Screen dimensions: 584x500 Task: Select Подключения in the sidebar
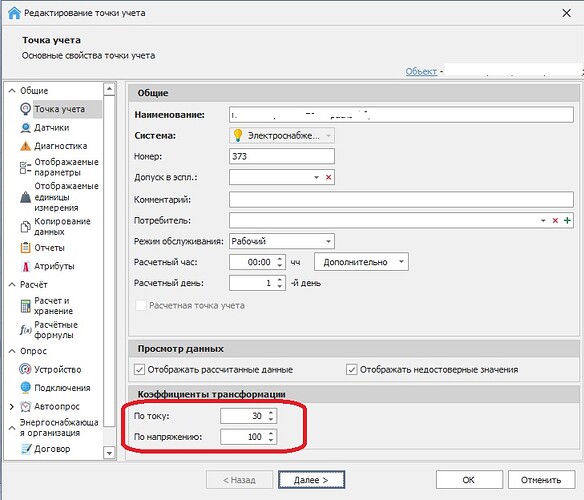point(62,388)
